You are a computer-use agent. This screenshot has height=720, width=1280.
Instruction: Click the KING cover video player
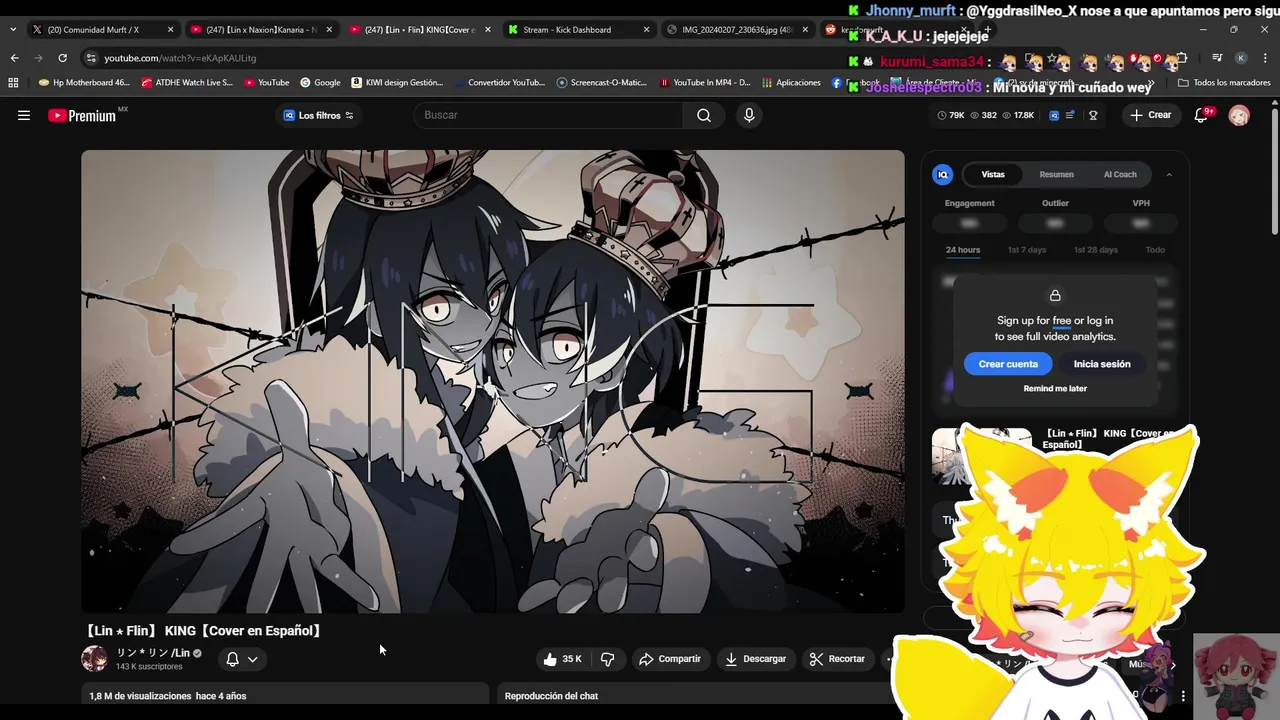(x=493, y=381)
